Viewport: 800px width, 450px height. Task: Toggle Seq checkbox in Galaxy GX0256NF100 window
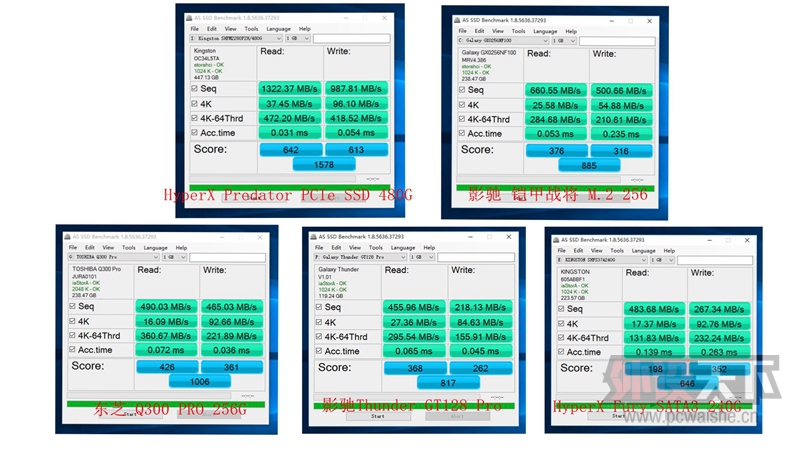tap(462, 90)
